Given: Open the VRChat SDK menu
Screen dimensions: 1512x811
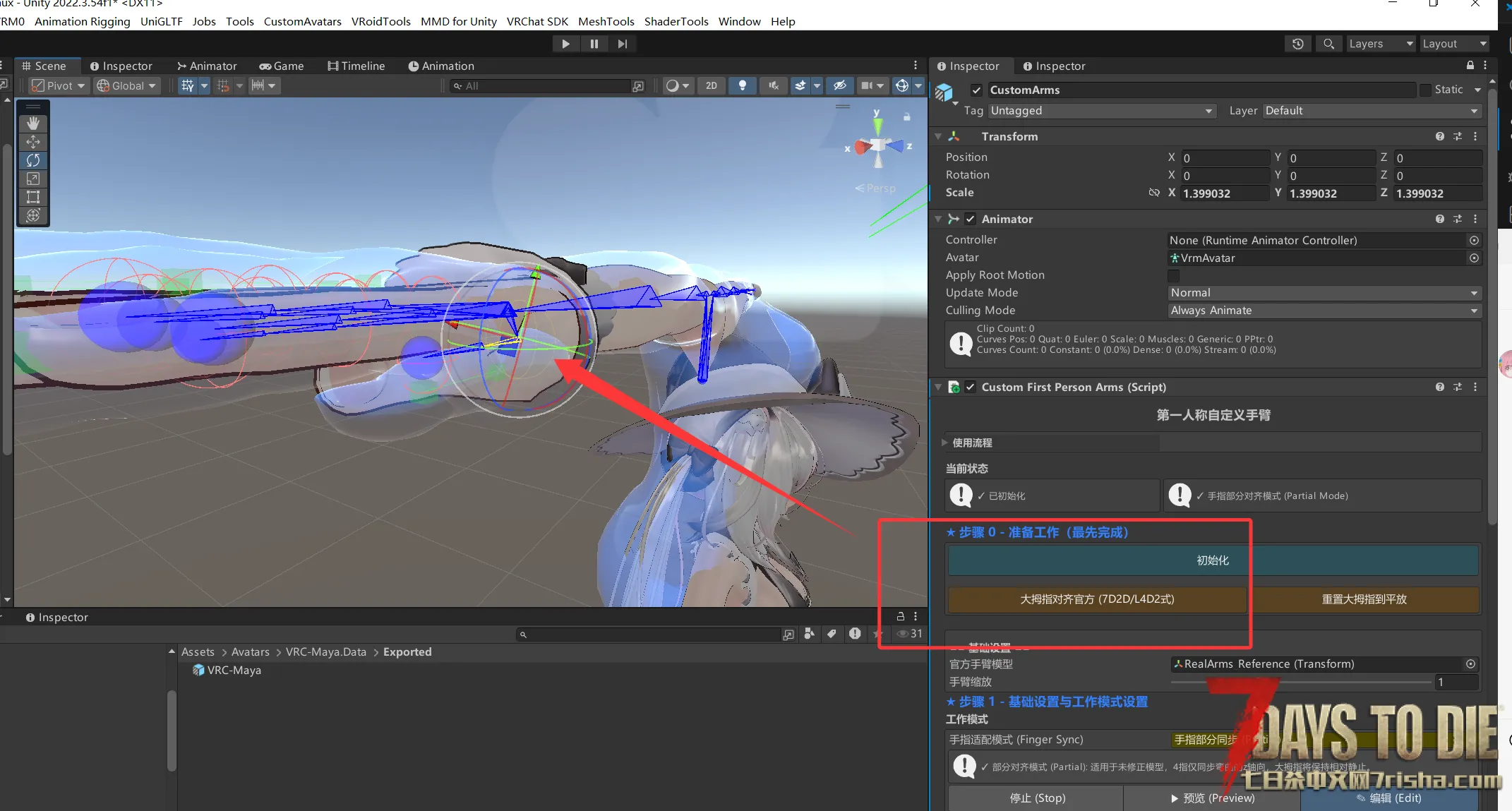Looking at the screenshot, I should 537,21.
